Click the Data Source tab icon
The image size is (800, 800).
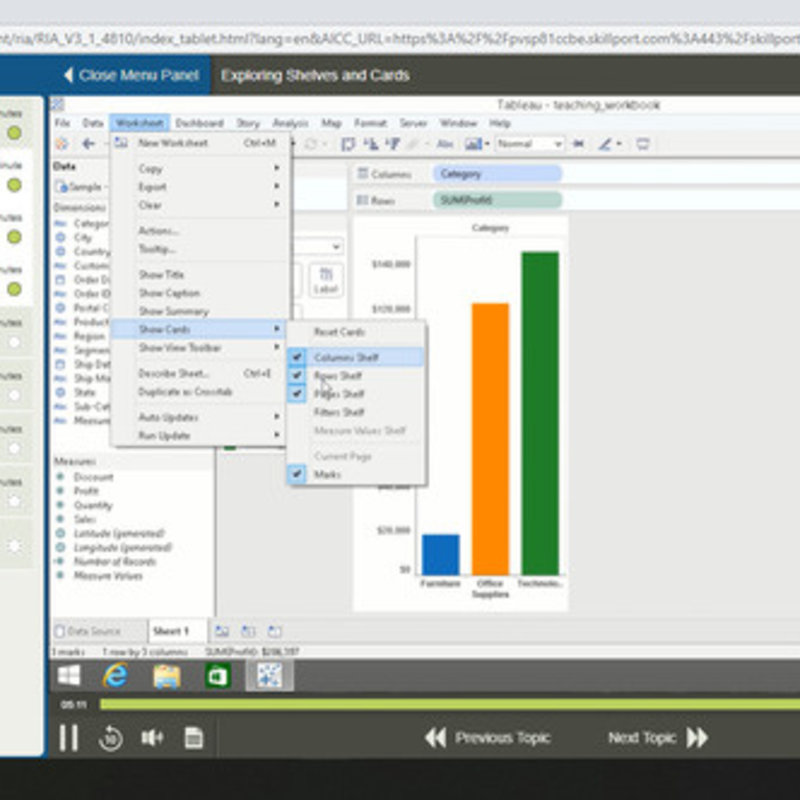coord(60,631)
